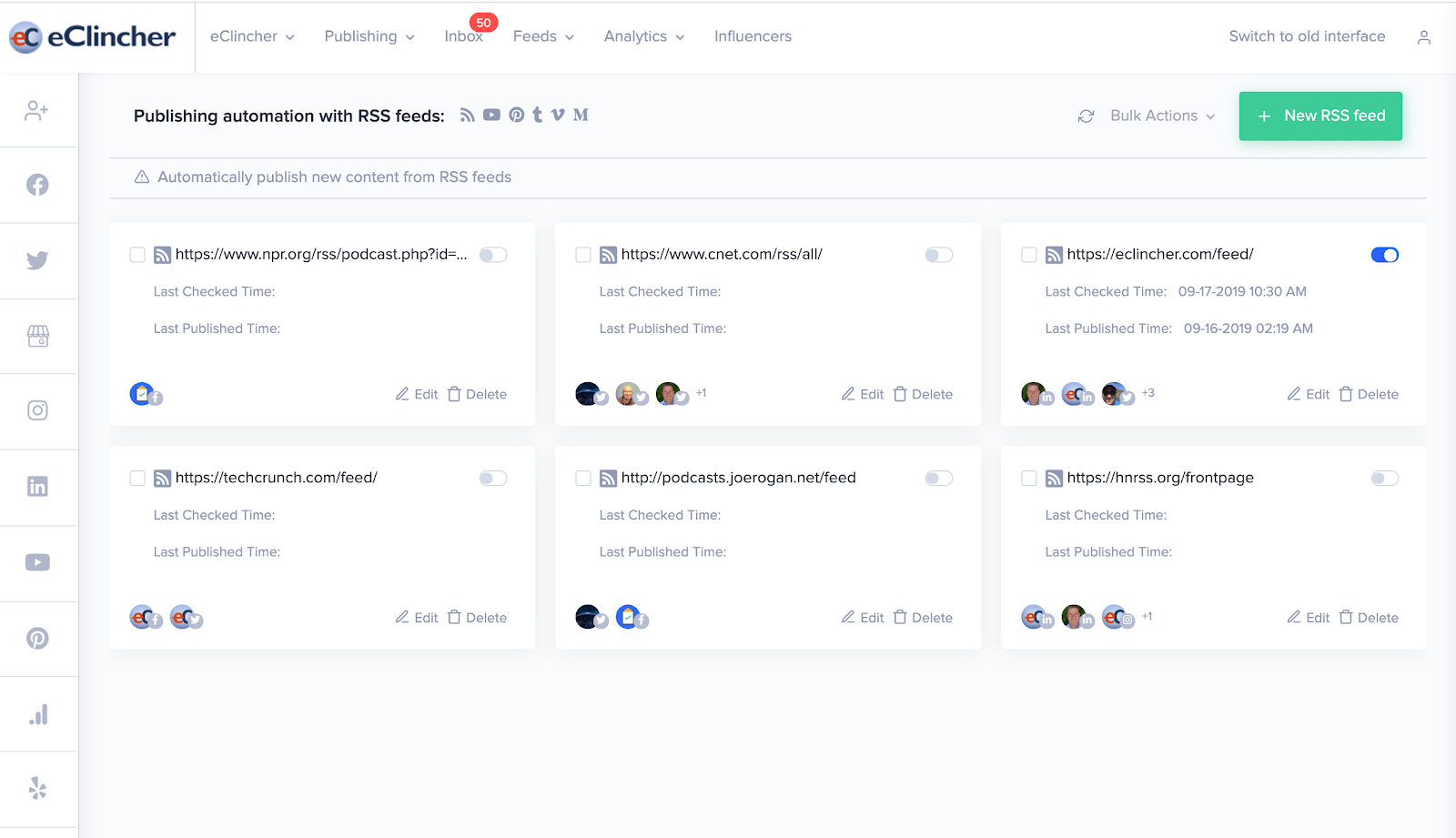
Task: Click +1 more profiles on hnrss.org card
Action: (x=1147, y=616)
